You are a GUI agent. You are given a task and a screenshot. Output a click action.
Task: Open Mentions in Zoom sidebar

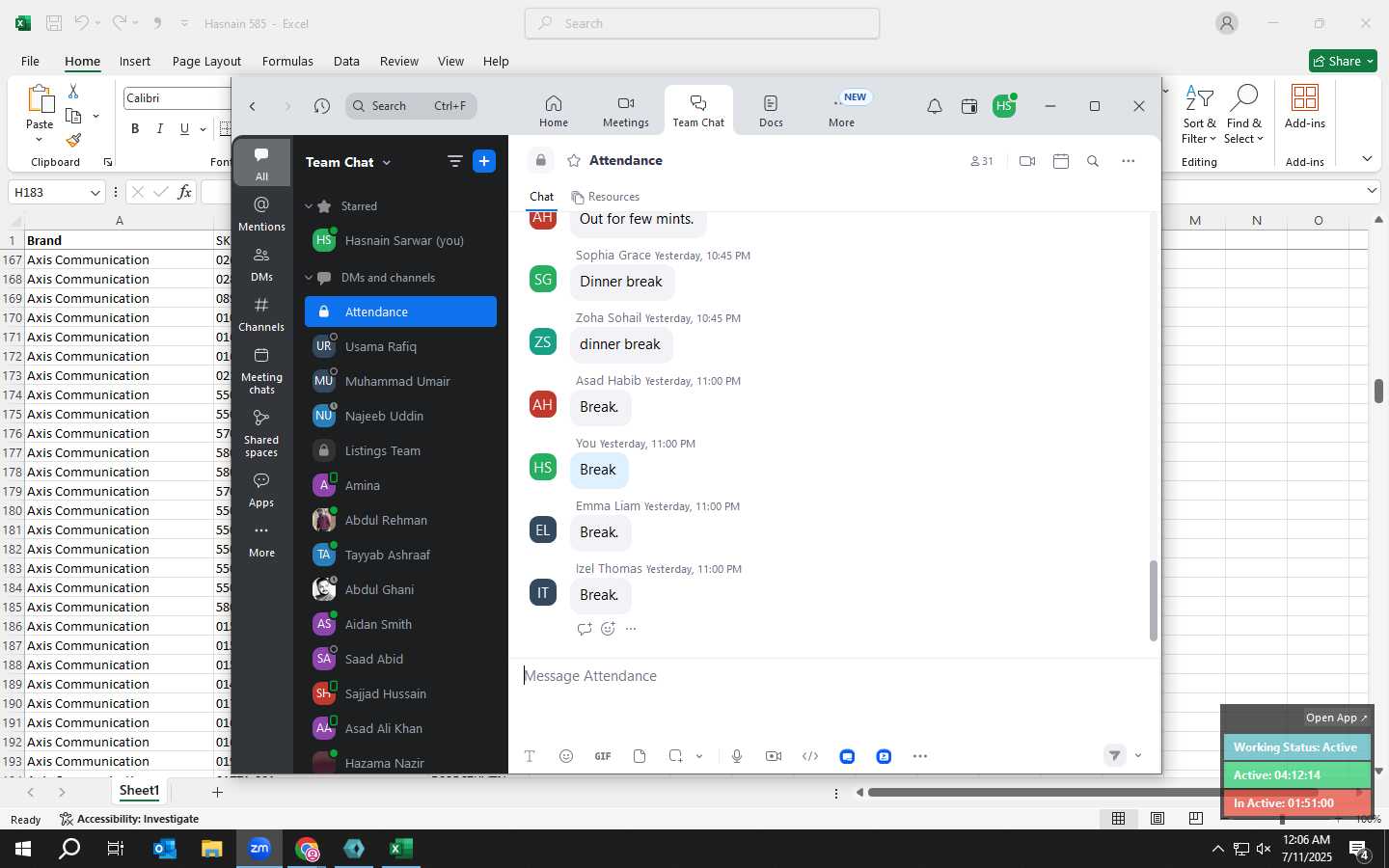click(x=261, y=214)
